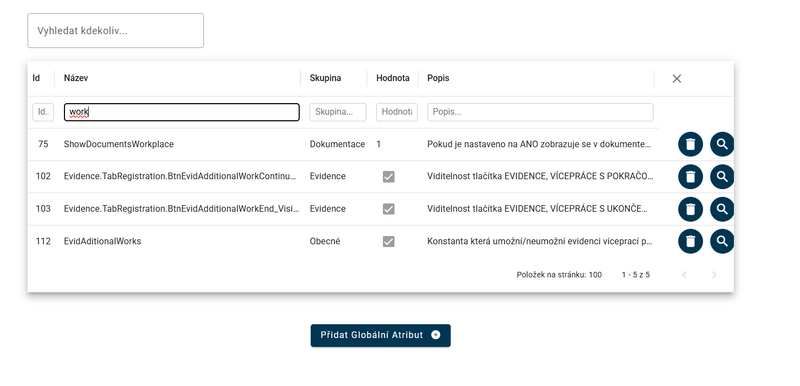800x386 pixels.
Task: Click the Popis filter input
Action: pos(540,112)
